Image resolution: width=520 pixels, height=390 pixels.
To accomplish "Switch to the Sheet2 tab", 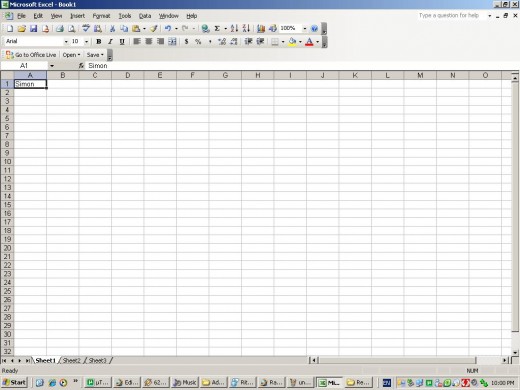I will pyautogui.click(x=72, y=360).
